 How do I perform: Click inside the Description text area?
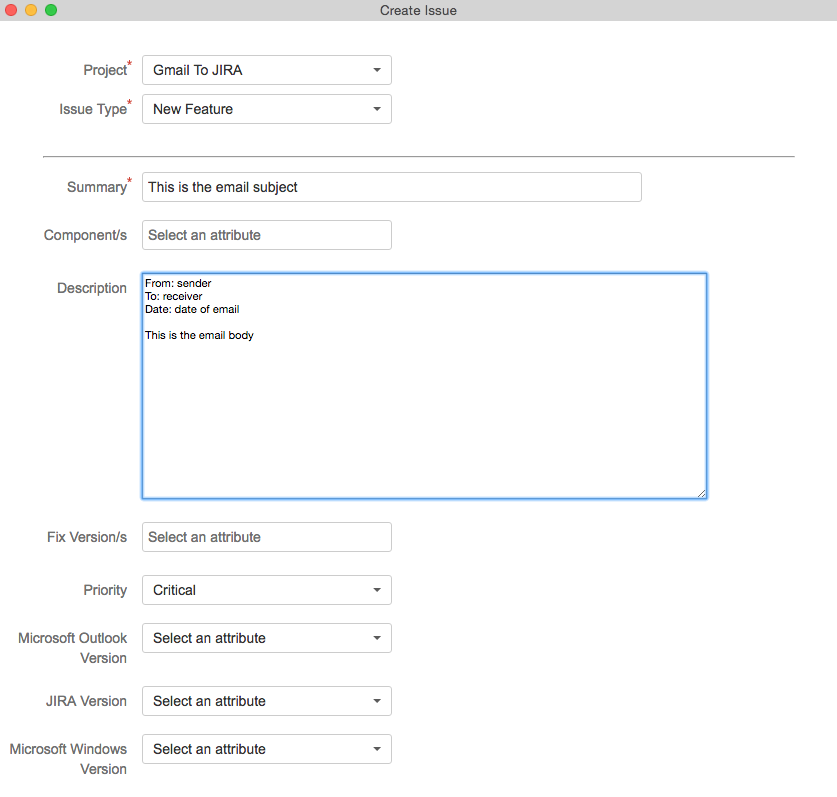424,400
